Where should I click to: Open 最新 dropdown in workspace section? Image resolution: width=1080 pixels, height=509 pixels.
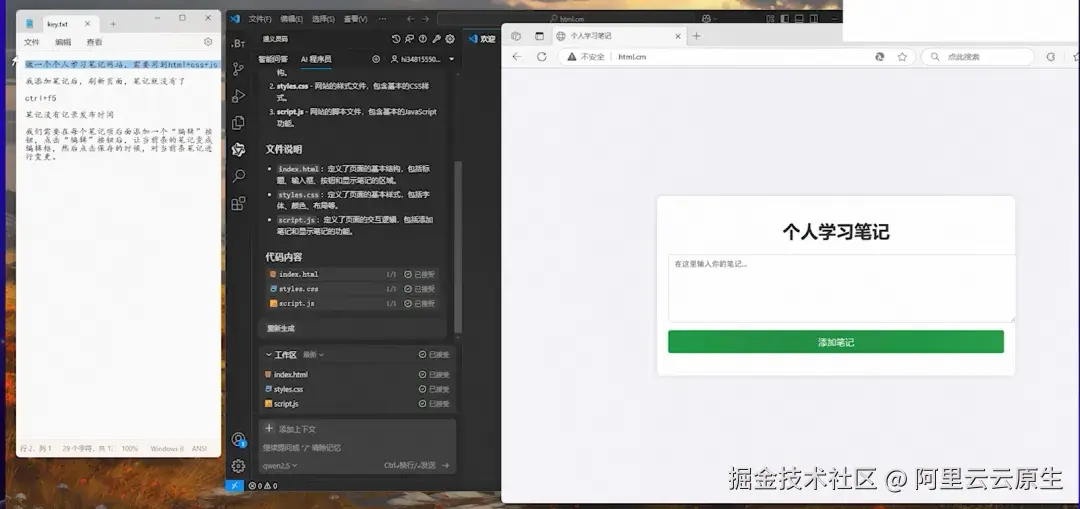[313, 355]
